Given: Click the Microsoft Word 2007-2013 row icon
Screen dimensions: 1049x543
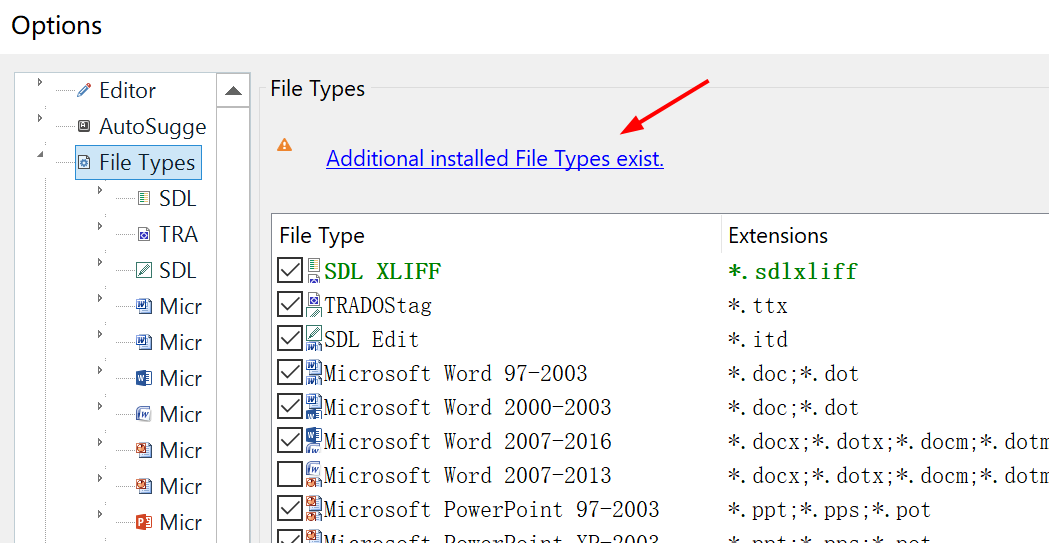Looking at the screenshot, I should point(314,475).
